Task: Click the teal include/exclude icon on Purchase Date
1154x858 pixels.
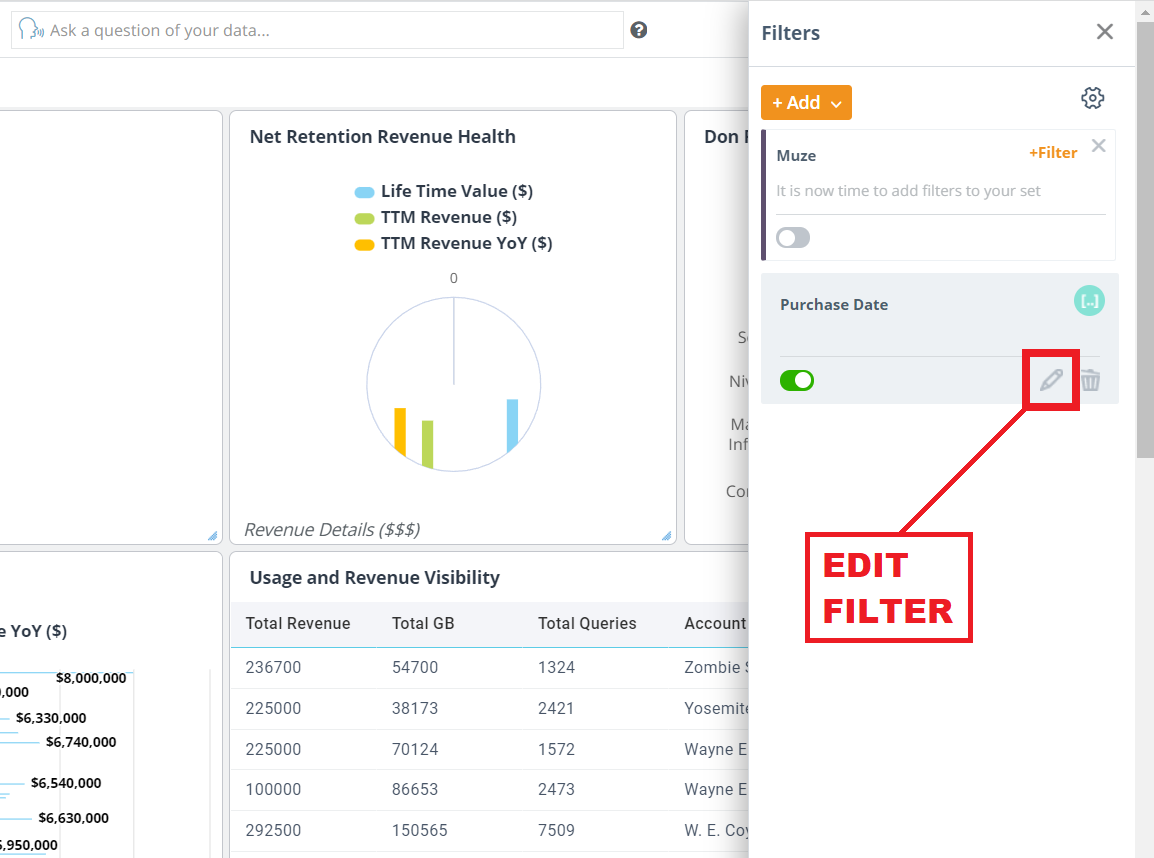Action: pyautogui.click(x=1089, y=300)
